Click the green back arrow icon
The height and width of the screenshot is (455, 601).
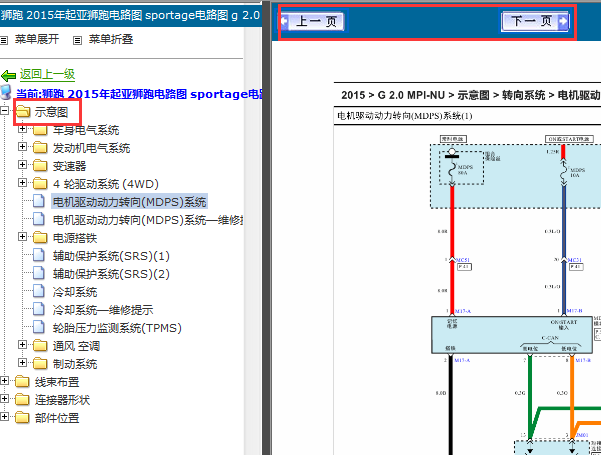[x=8, y=76]
